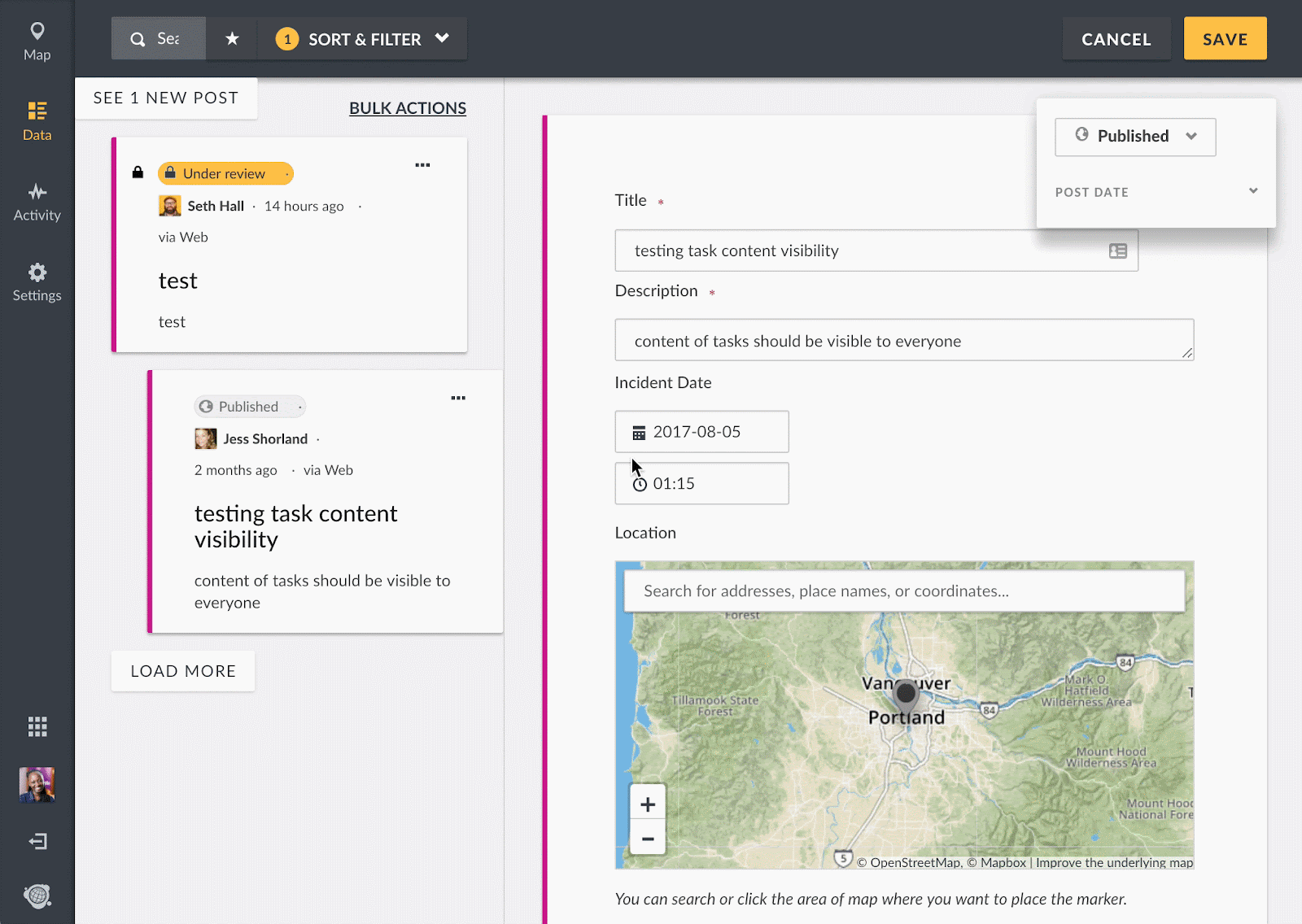Open the Incident Date picker field
The width and height of the screenshot is (1302, 924).
click(x=701, y=432)
